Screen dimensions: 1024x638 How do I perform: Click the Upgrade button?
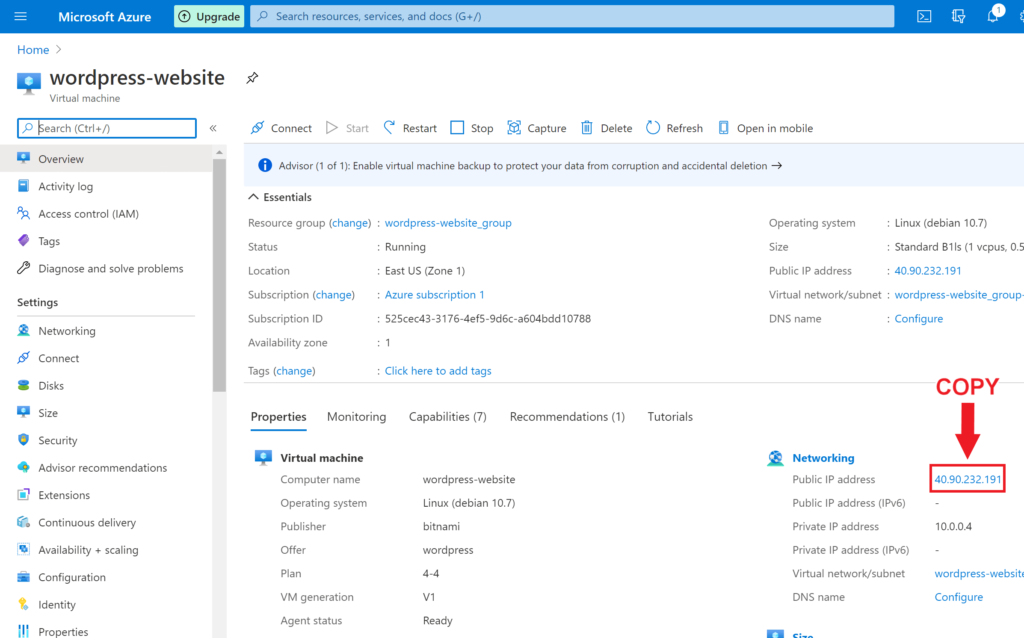pyautogui.click(x=209, y=16)
